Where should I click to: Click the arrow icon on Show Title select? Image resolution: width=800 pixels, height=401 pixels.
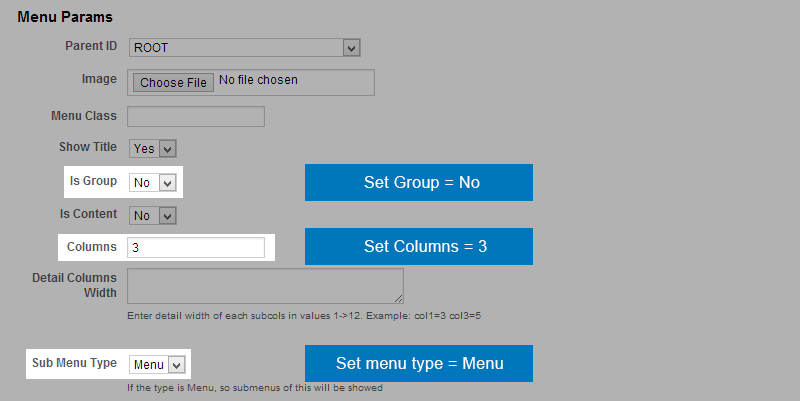(167, 149)
